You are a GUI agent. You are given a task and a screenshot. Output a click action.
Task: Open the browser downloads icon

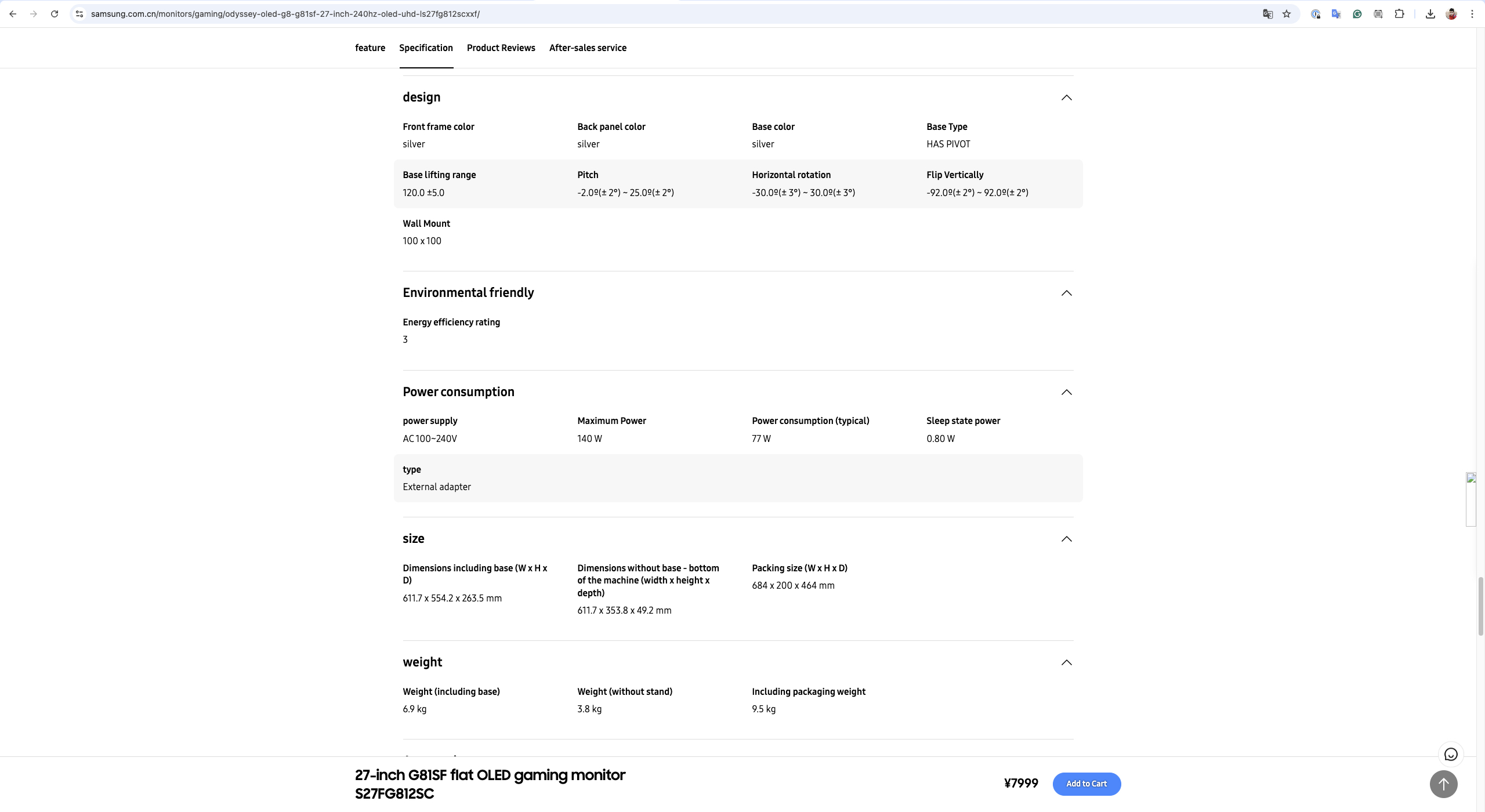pyautogui.click(x=1430, y=14)
